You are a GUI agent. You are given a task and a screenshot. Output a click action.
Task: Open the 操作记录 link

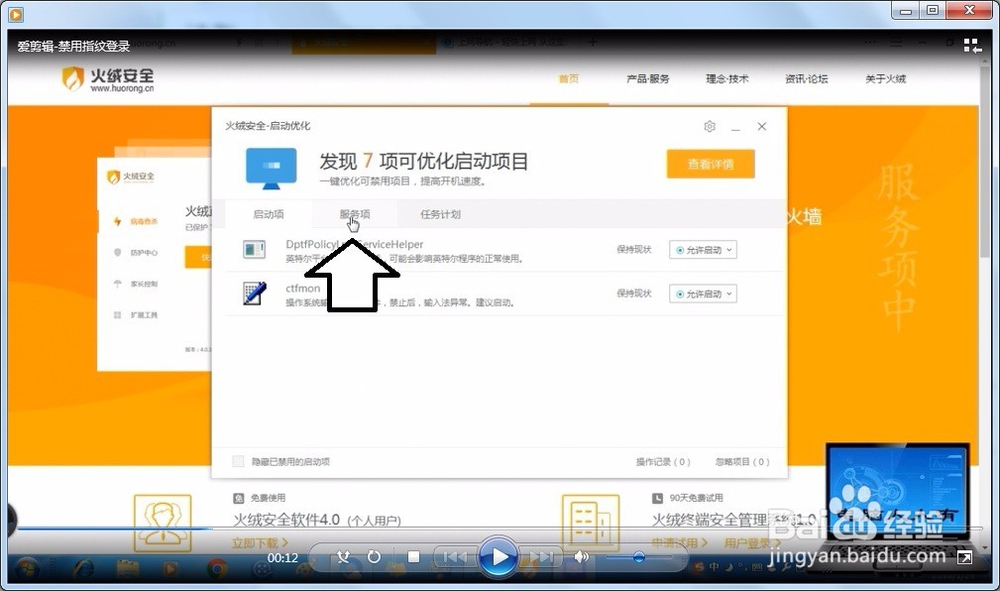663,462
